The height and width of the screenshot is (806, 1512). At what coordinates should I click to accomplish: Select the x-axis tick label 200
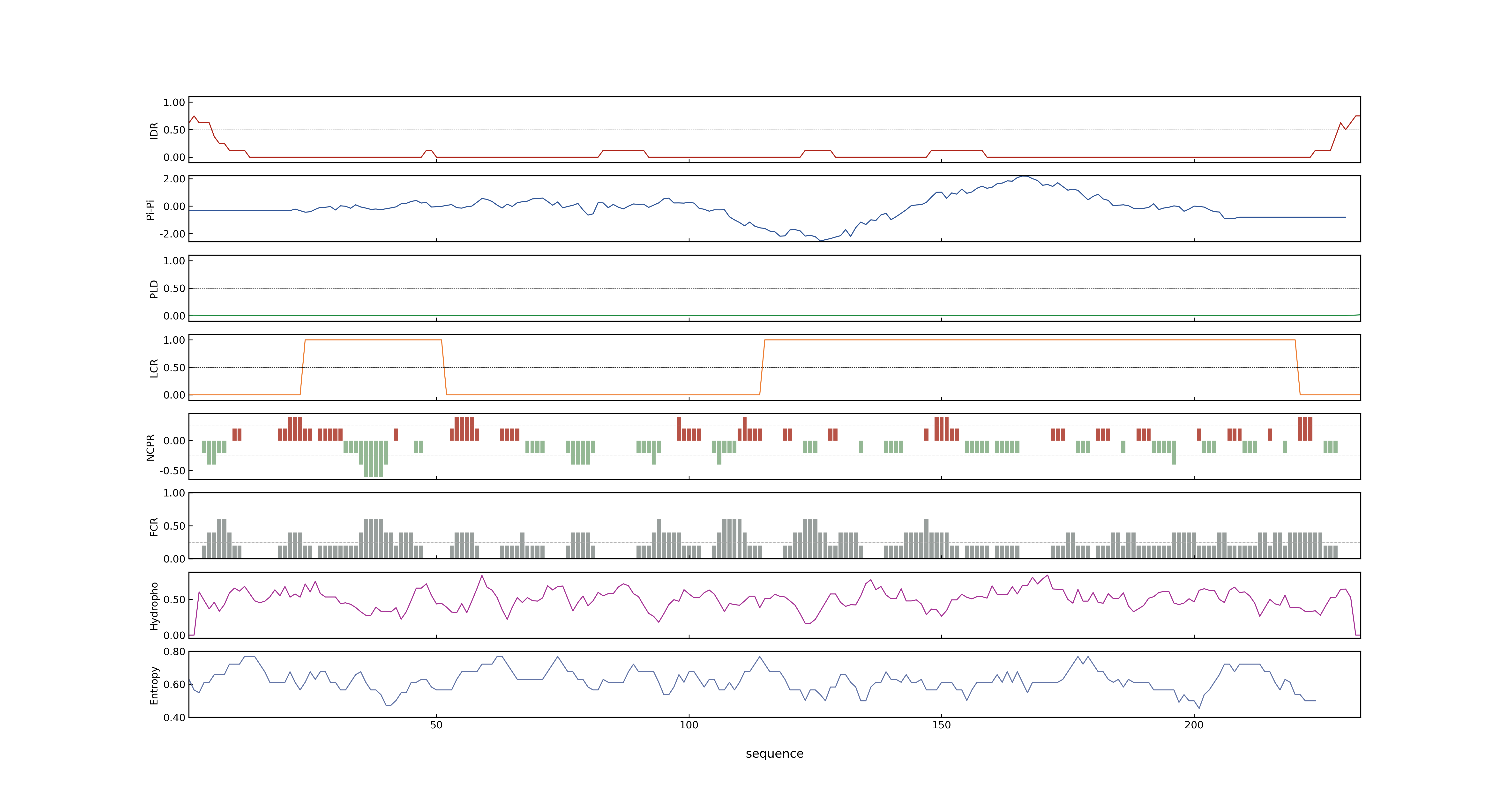pos(1194,725)
